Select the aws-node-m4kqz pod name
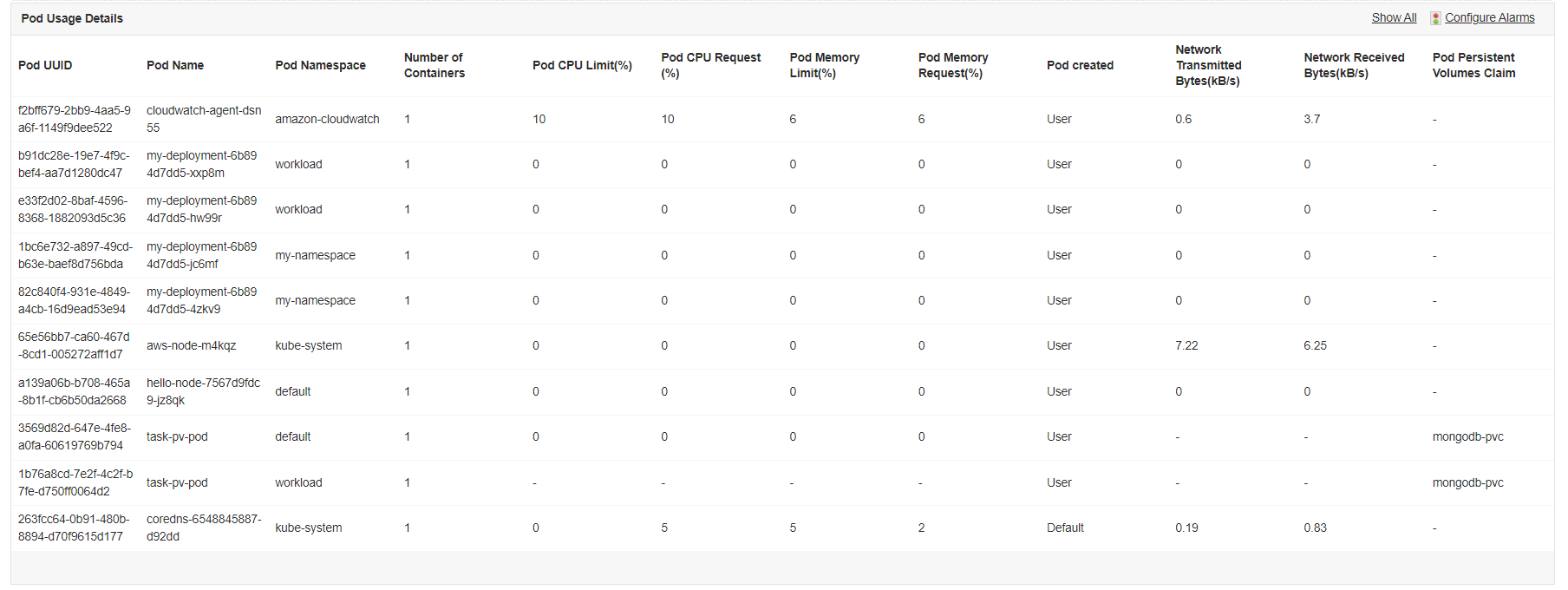Image resolution: width=1568 pixels, height=590 pixels. (x=191, y=345)
